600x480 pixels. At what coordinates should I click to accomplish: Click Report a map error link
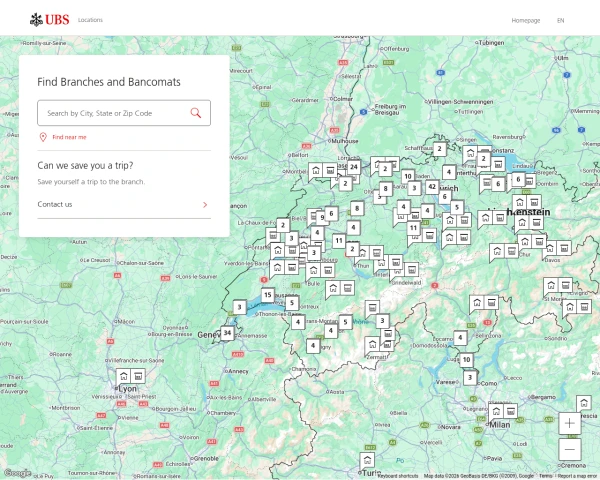tap(577, 476)
